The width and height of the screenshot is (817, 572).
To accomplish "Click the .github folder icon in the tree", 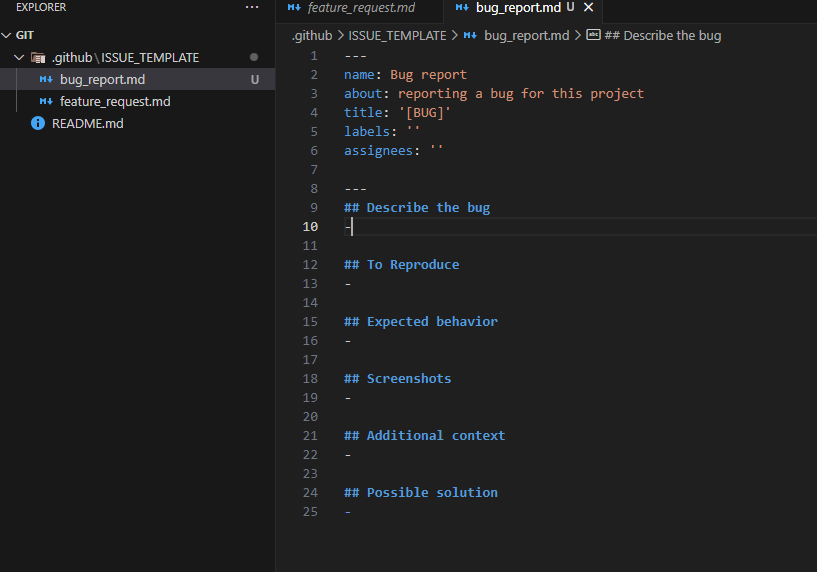I will (38, 57).
